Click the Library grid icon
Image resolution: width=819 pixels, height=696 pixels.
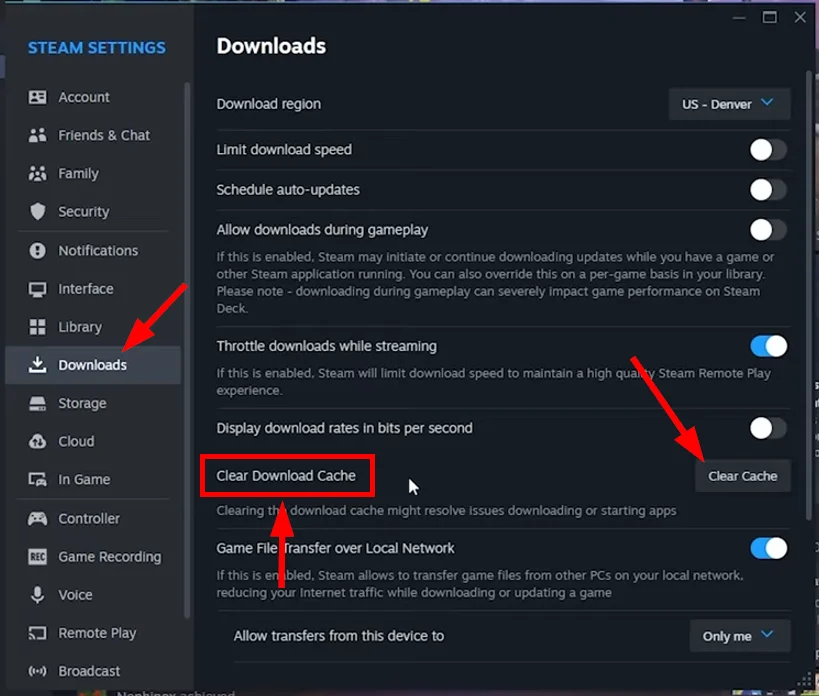(x=37, y=327)
